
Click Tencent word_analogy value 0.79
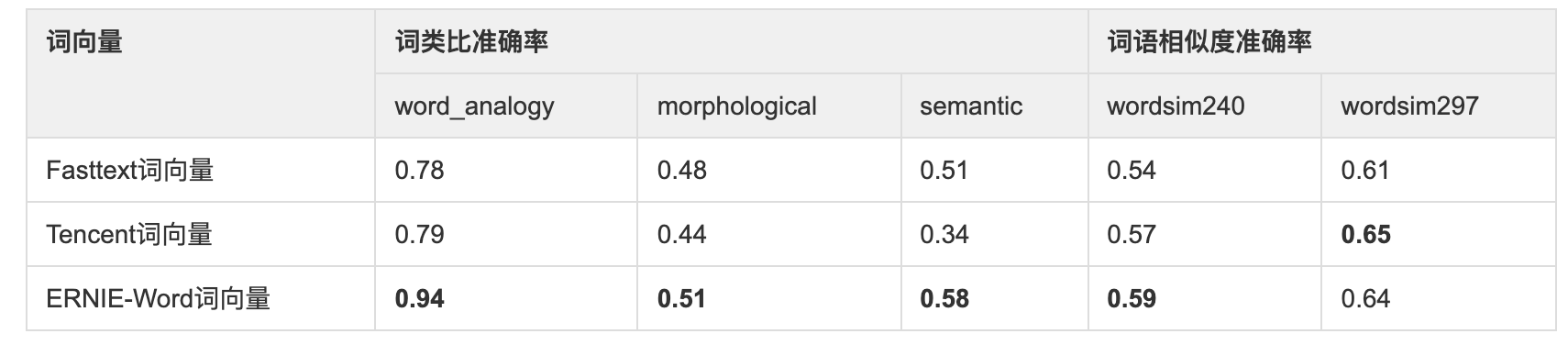click(419, 235)
